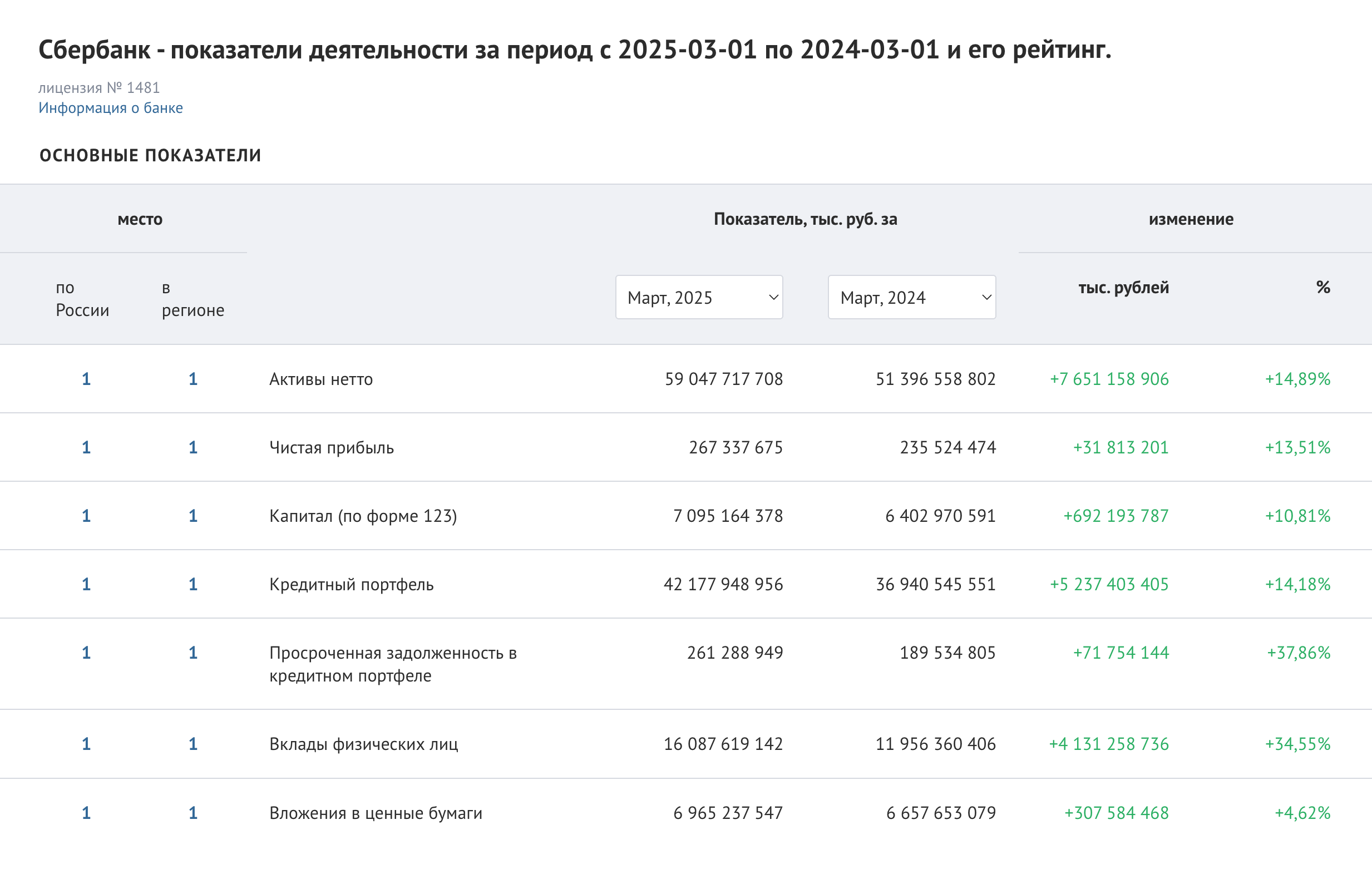Image resolution: width=1372 pixels, height=879 pixels.
Task: Click the value 16 087 619 142
Action: tap(723, 744)
